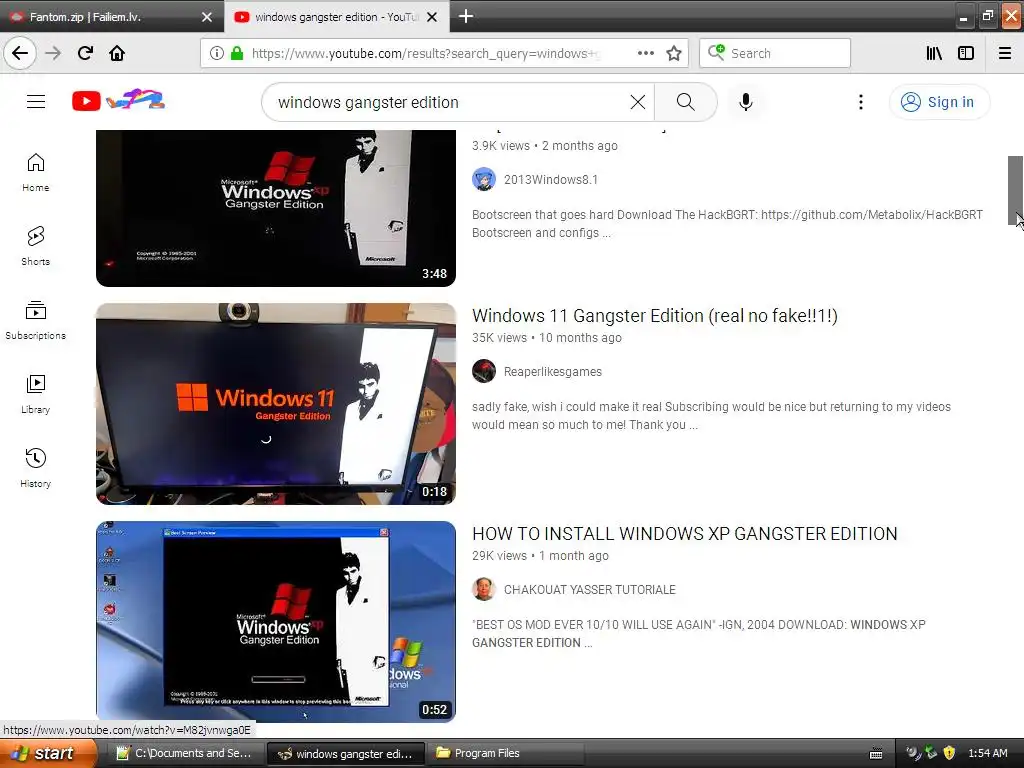Bookmark this page with the star icon
The width and height of the screenshot is (1024, 768).
point(674,54)
